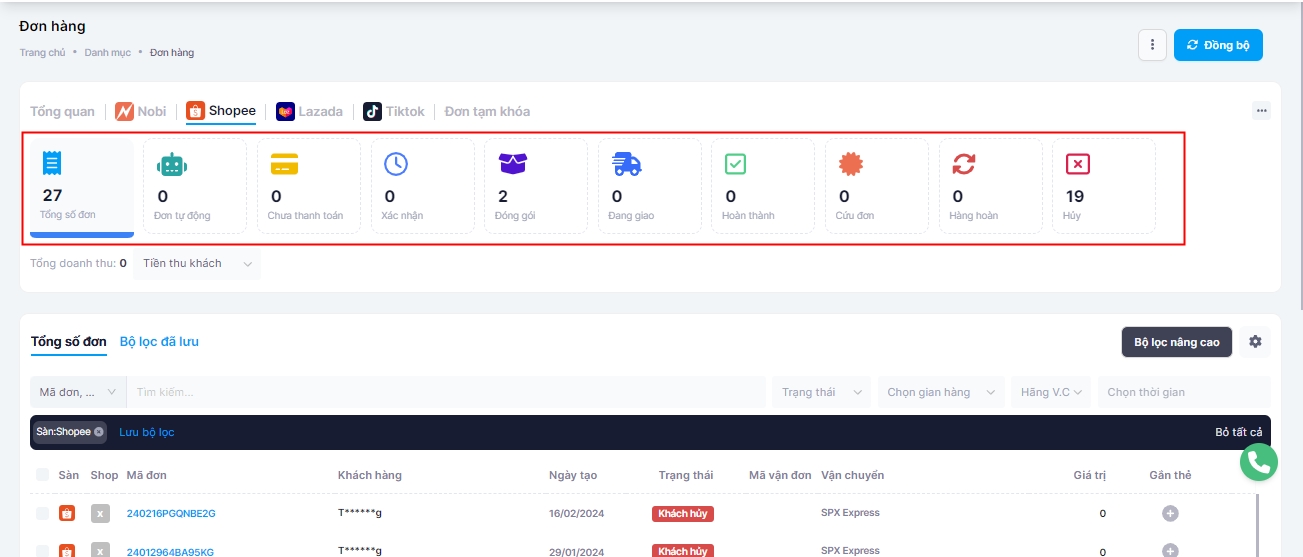
Task: Open the three-dot menu beside Đồng bộ
Action: [1153, 45]
